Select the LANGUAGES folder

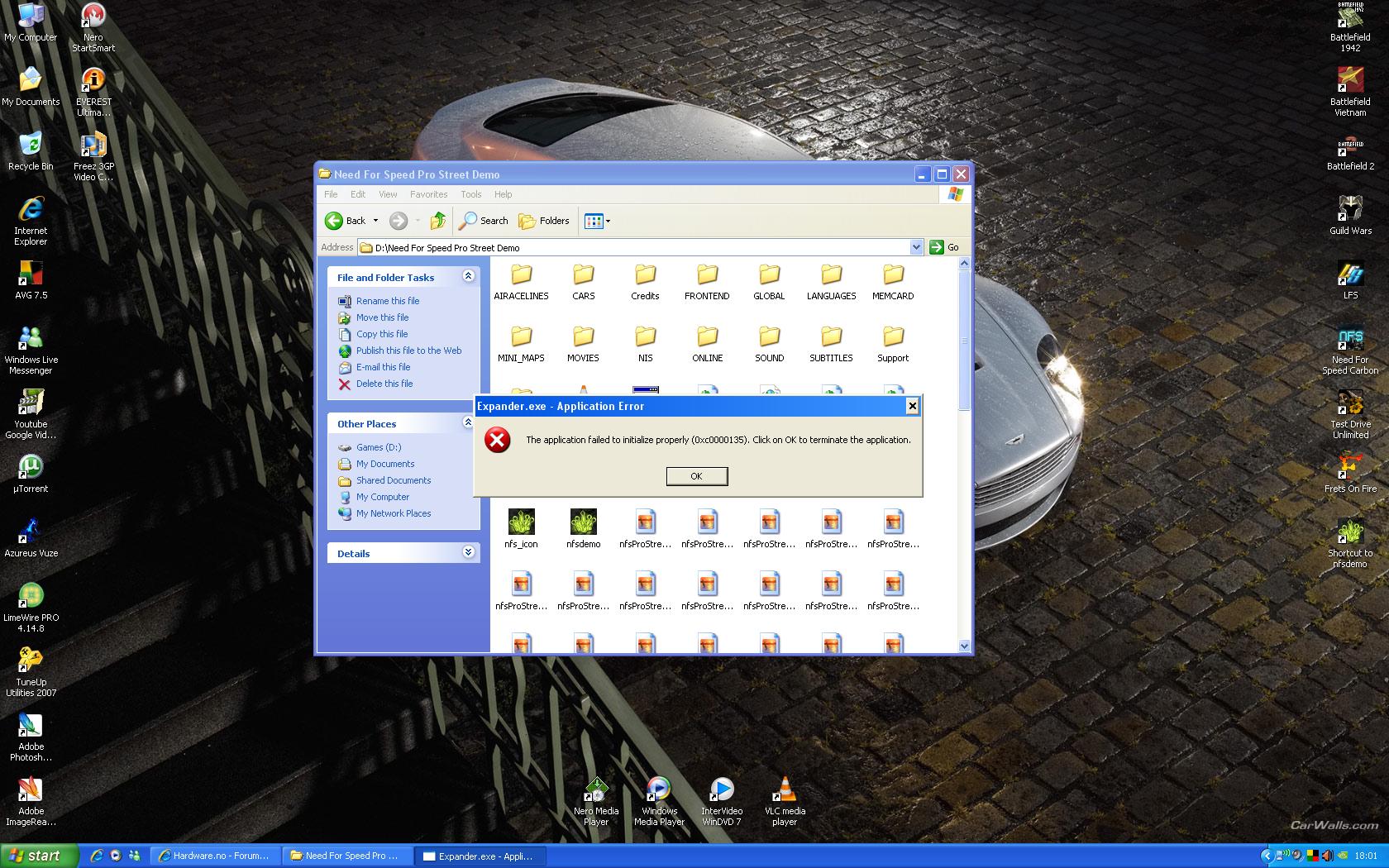(831, 282)
